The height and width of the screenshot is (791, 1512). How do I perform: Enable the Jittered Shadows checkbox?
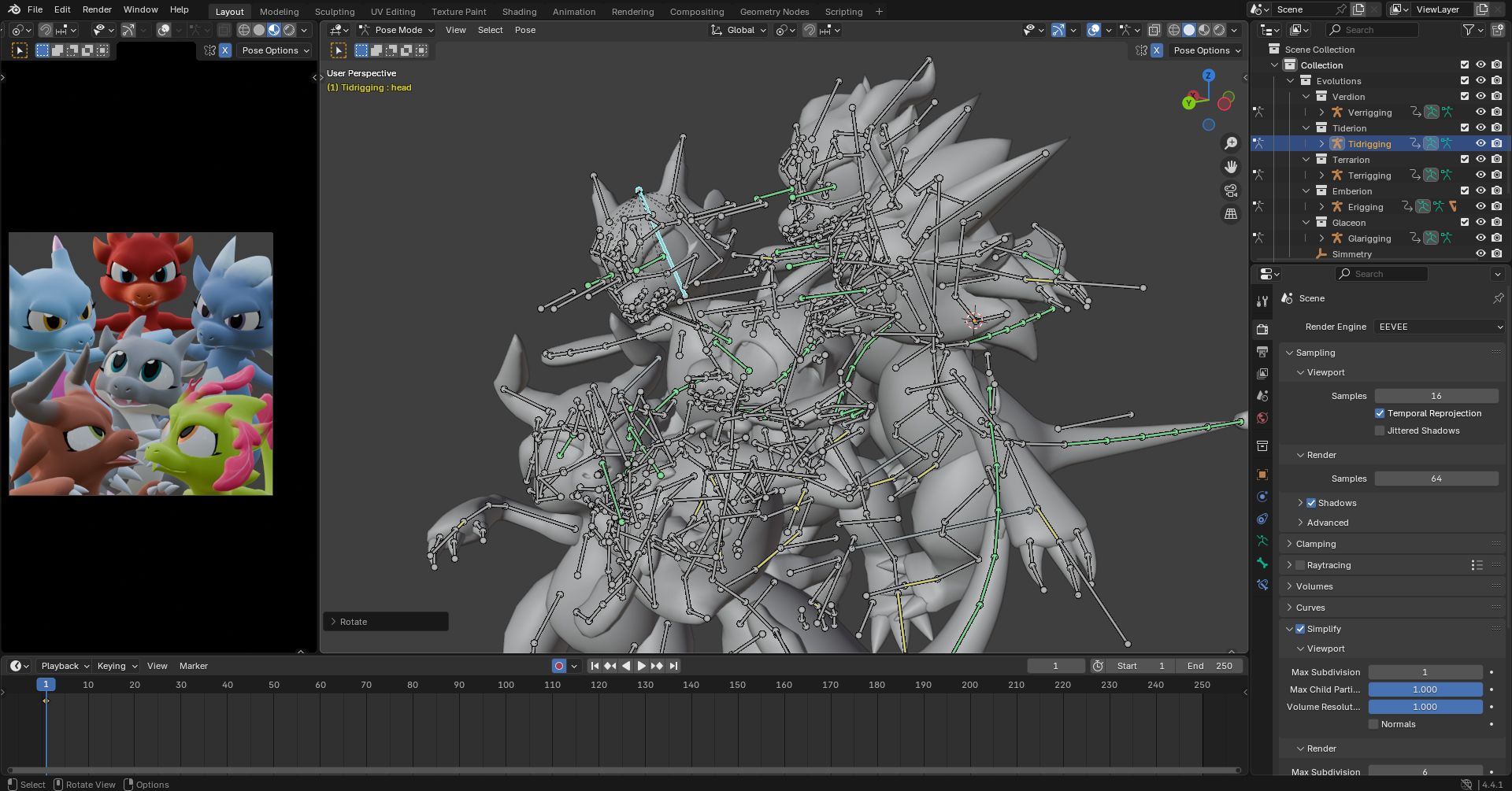1380,431
